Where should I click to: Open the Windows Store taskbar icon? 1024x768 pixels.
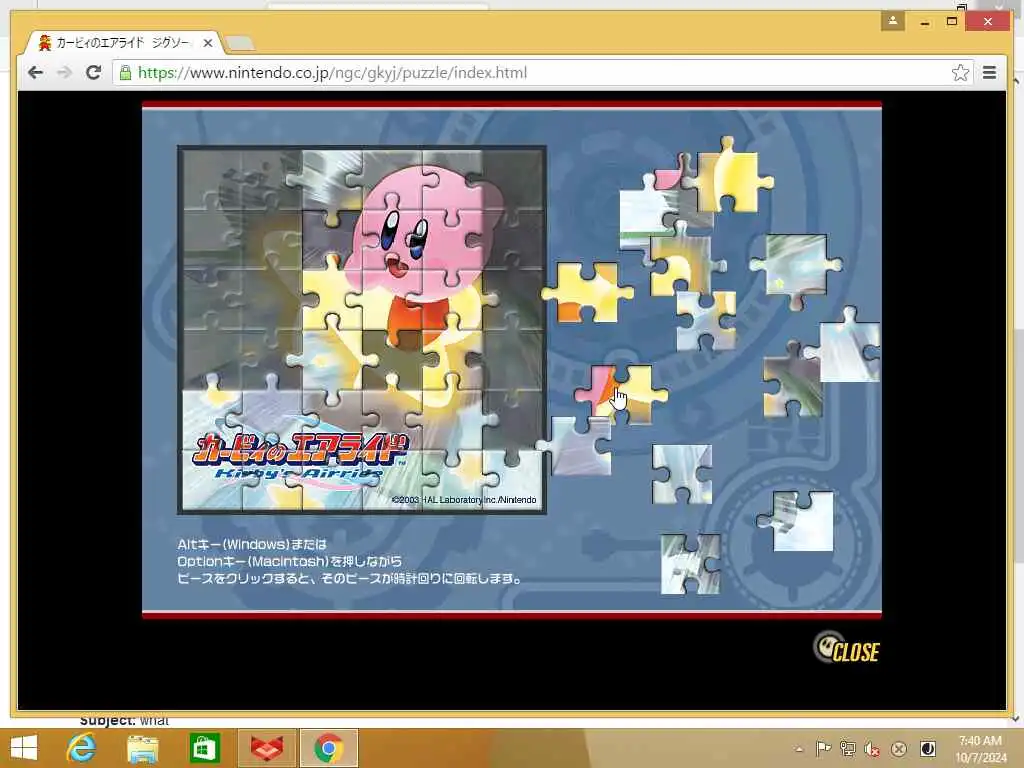204,748
